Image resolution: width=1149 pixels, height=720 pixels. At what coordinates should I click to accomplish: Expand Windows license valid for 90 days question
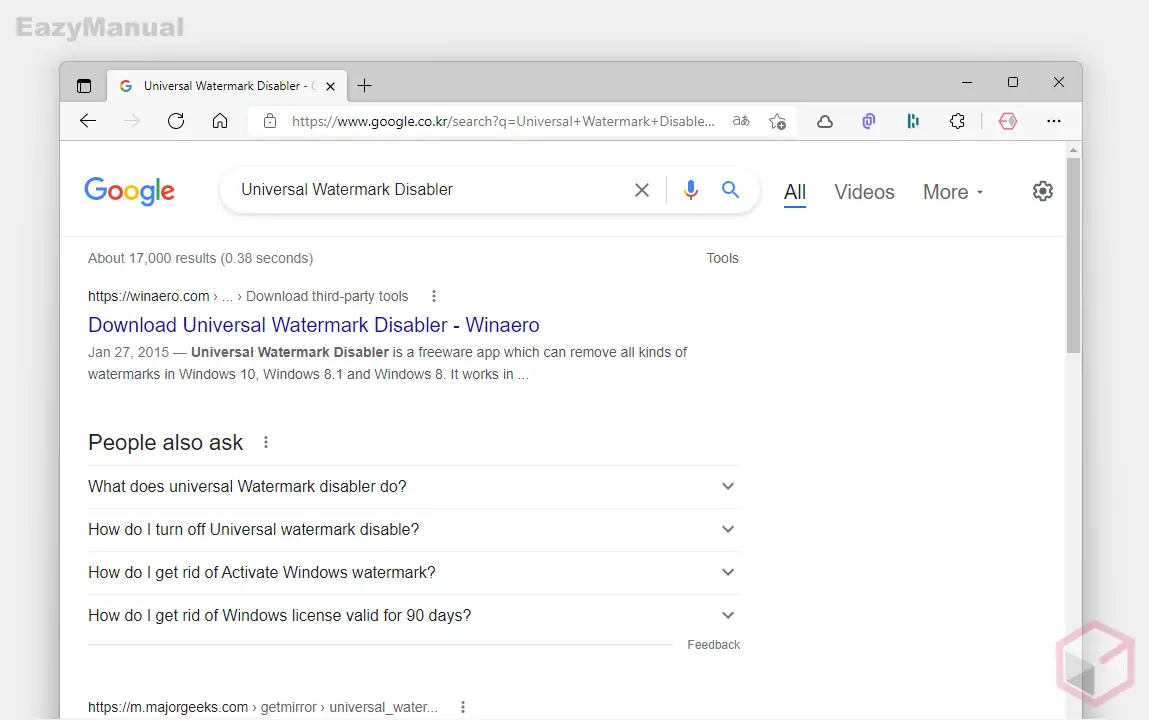(413, 615)
